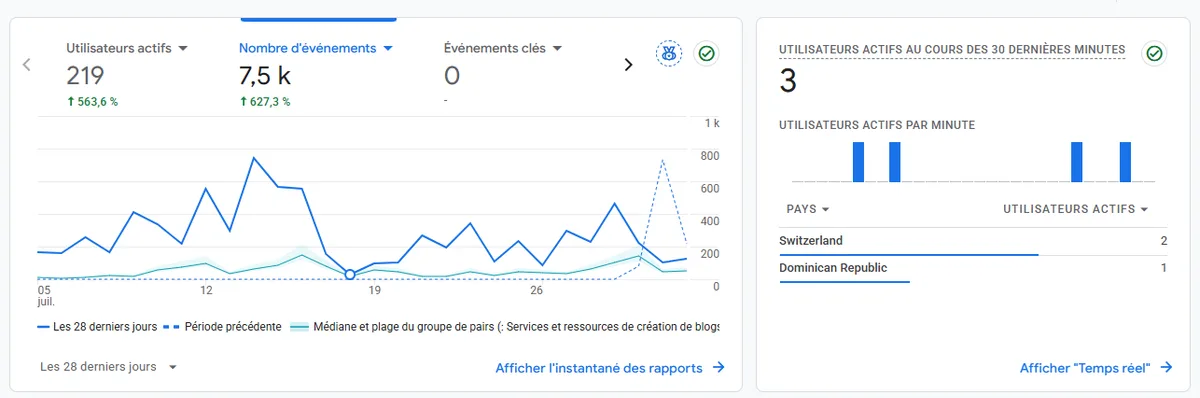This screenshot has height=398, width=1200.
Task: Click green check icon in realtime card
Action: coord(1154,53)
